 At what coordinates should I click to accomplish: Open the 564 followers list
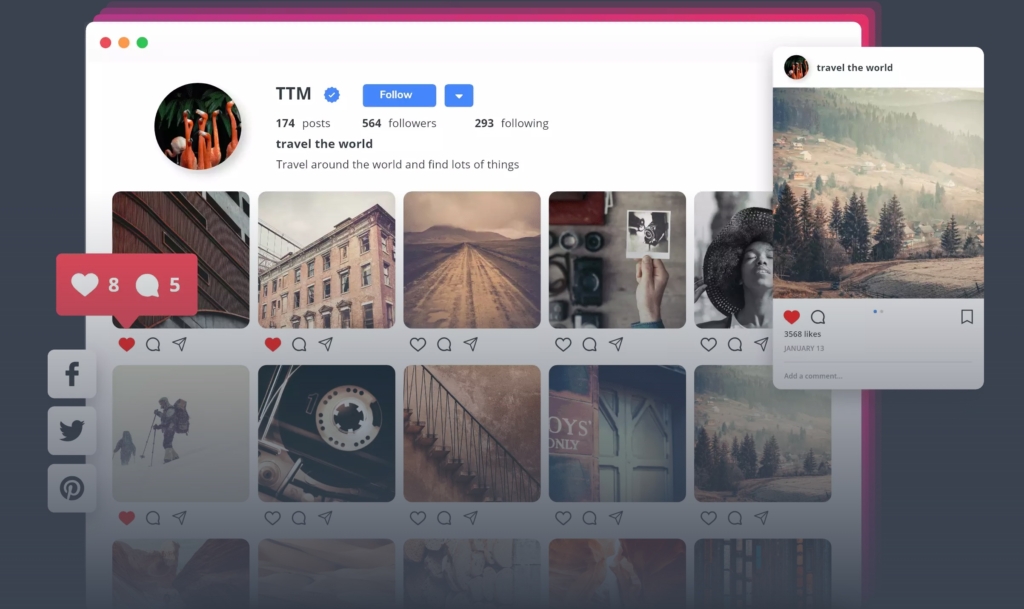[x=399, y=123]
